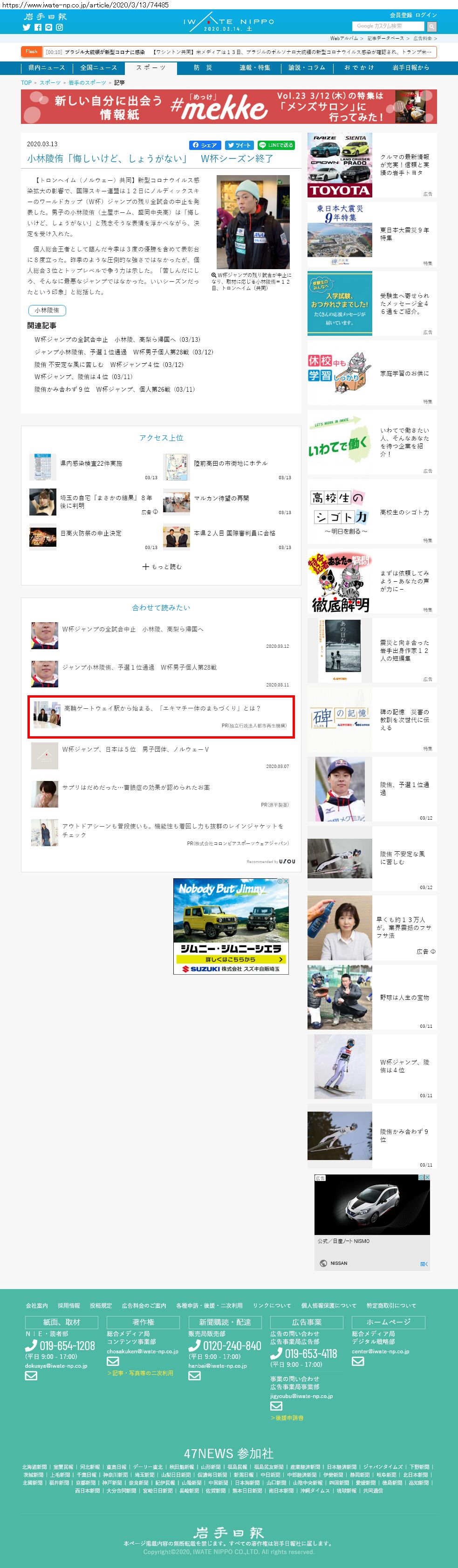This screenshot has height=1568, width=458.
Task: Click envelope icon under jigyoubu@iwate-np.co.jp
Action: (276, 1405)
